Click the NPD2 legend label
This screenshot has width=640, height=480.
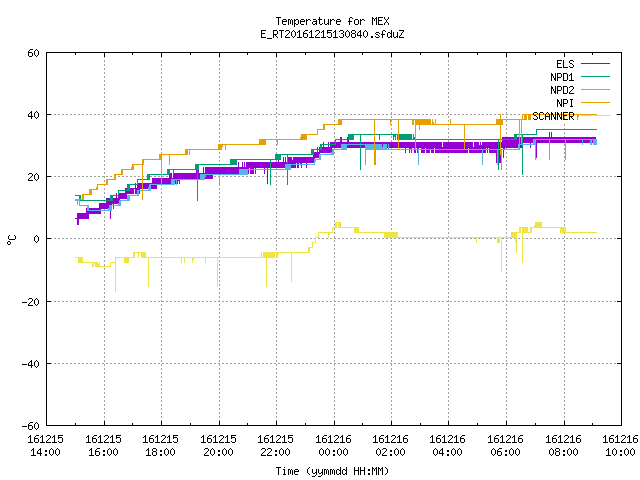click(562, 90)
